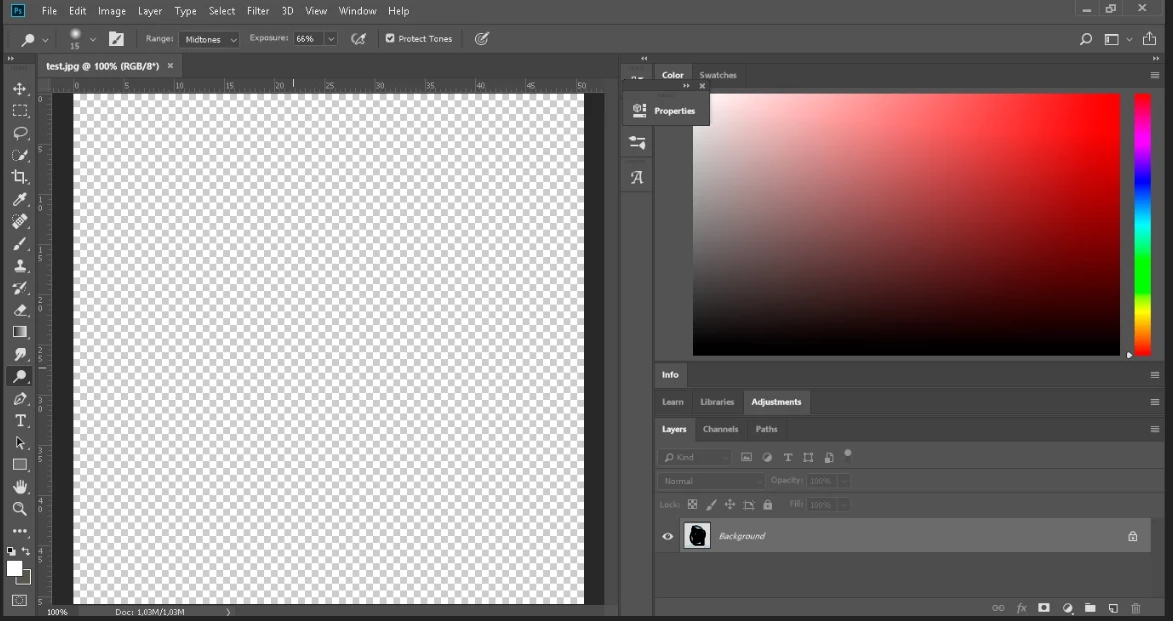Select the Eraser tool
This screenshot has height=621, width=1173.
coord(20,310)
